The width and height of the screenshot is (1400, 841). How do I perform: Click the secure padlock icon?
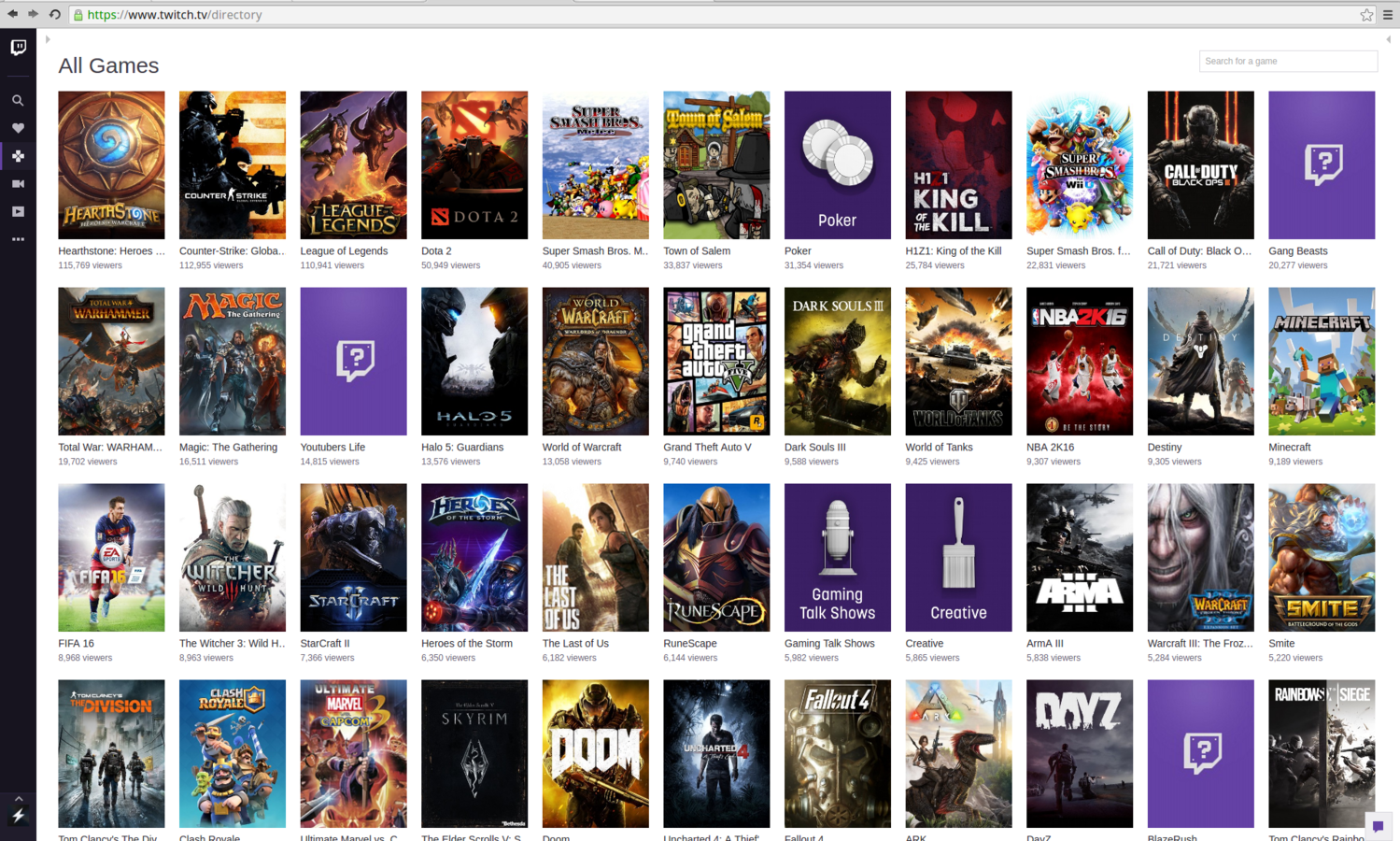78,15
